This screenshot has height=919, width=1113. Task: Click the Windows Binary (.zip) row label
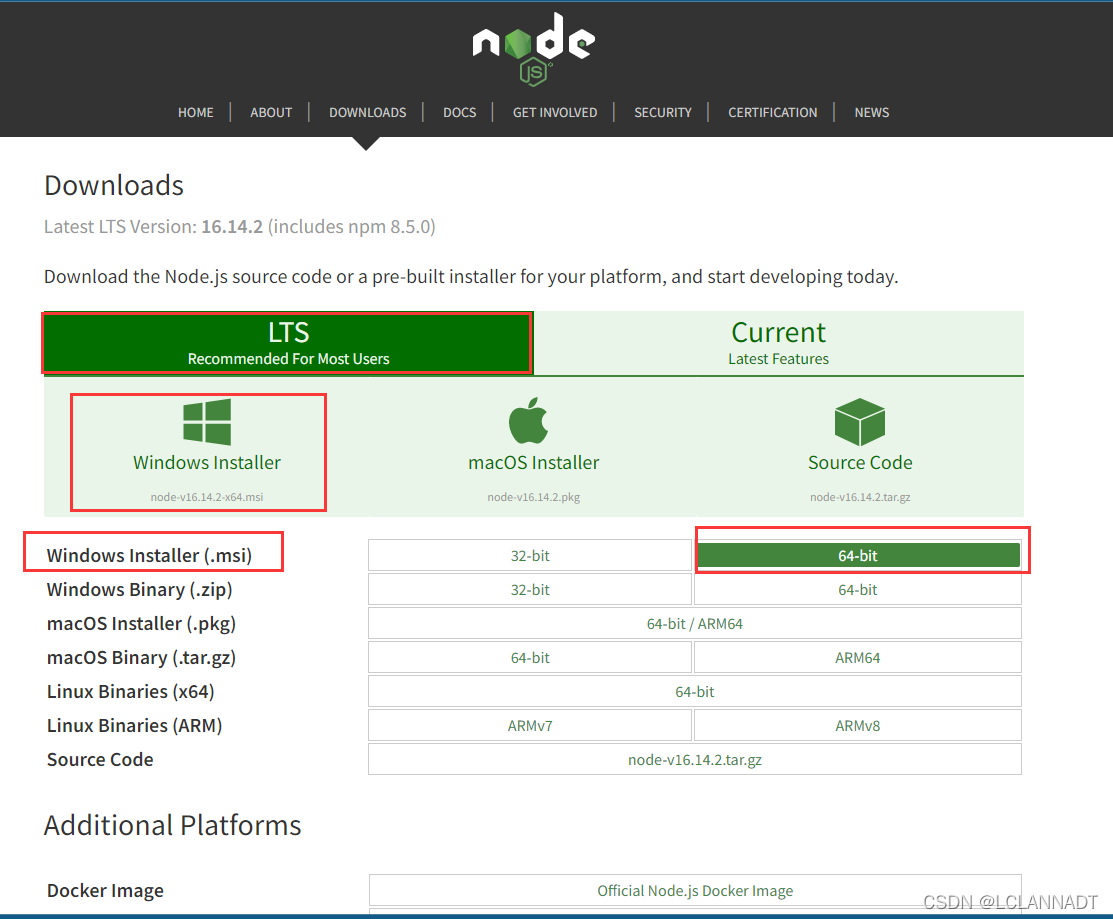140,590
